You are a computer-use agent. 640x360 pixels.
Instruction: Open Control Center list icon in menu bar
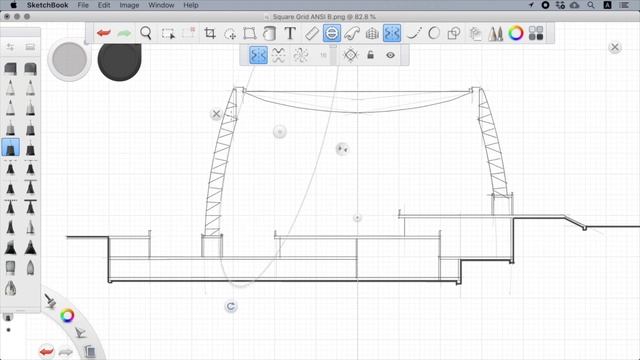[x=624, y=5]
